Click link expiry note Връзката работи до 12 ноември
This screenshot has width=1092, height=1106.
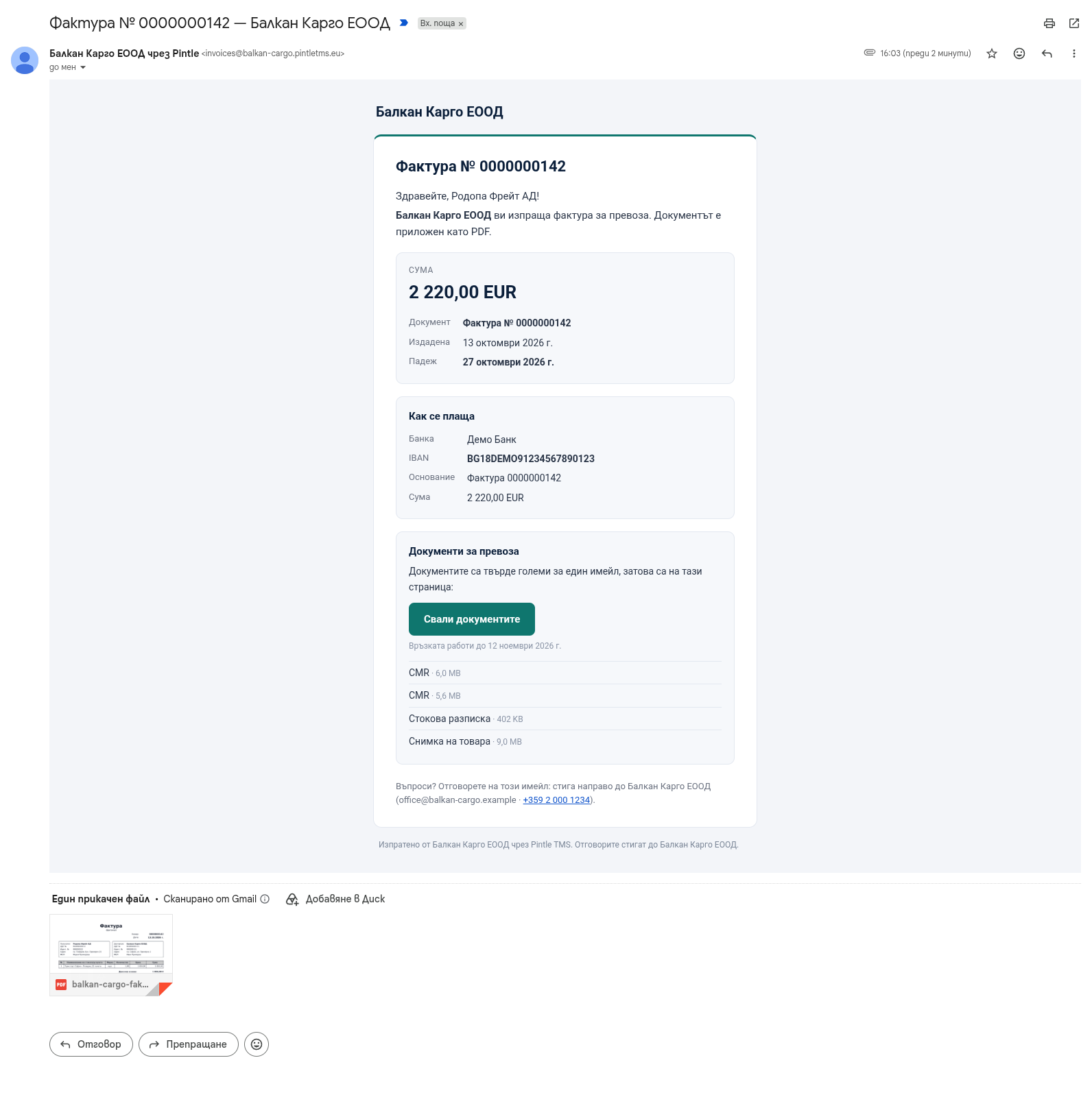coord(485,646)
